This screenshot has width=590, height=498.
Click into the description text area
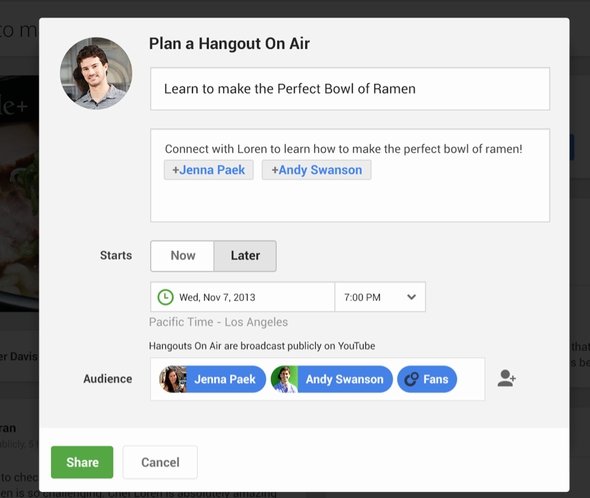pyautogui.click(x=350, y=175)
